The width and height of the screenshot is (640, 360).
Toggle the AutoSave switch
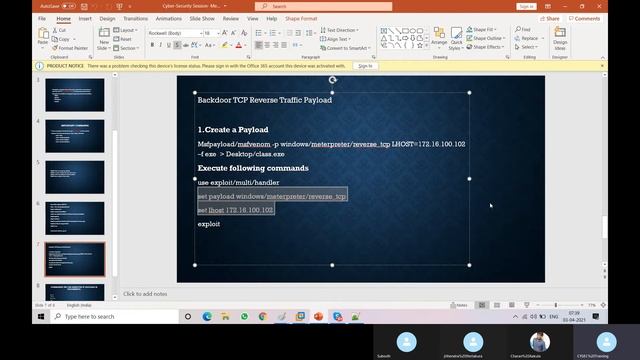[68, 6]
